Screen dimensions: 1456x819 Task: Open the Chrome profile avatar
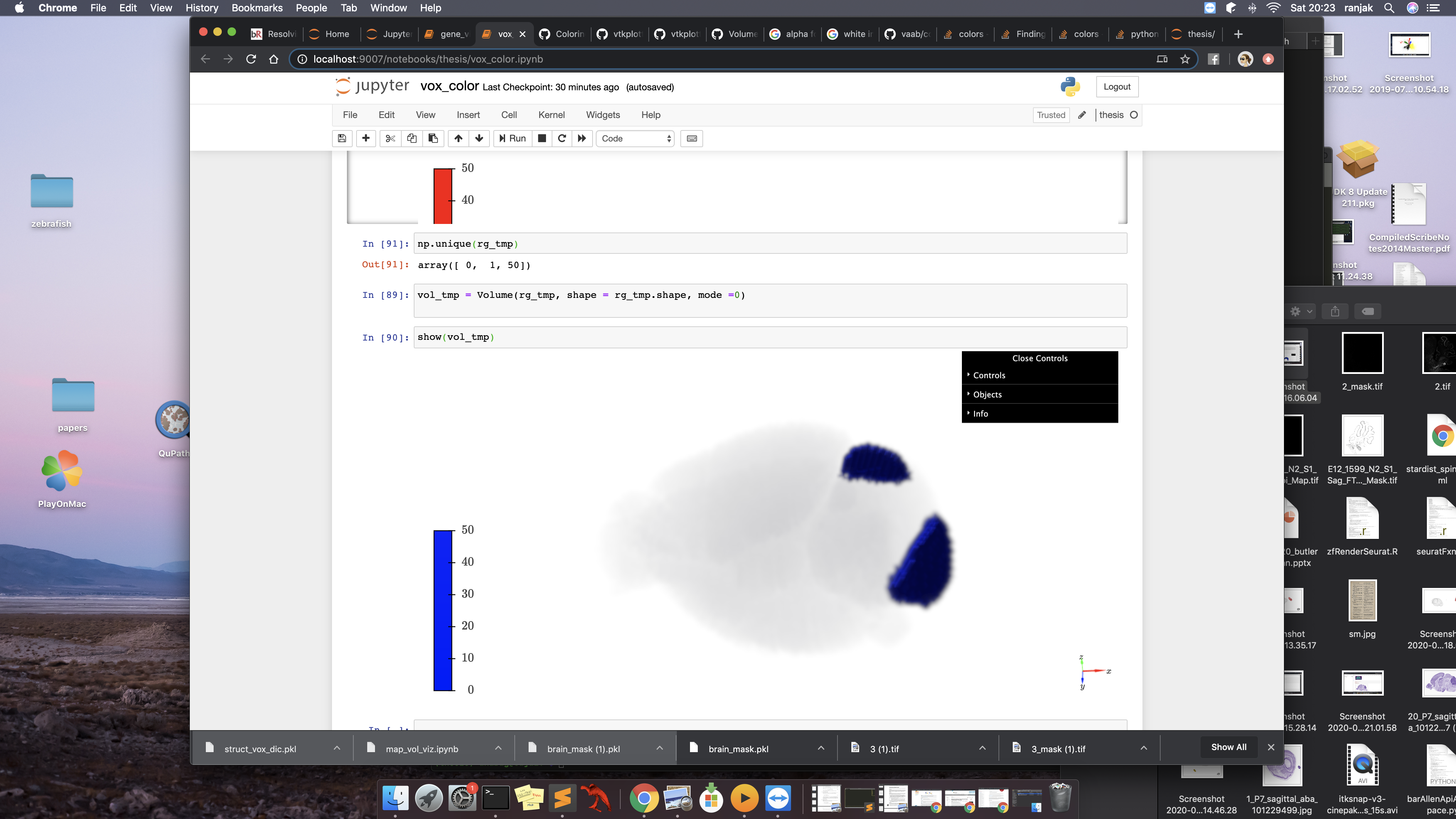pyautogui.click(x=1244, y=59)
